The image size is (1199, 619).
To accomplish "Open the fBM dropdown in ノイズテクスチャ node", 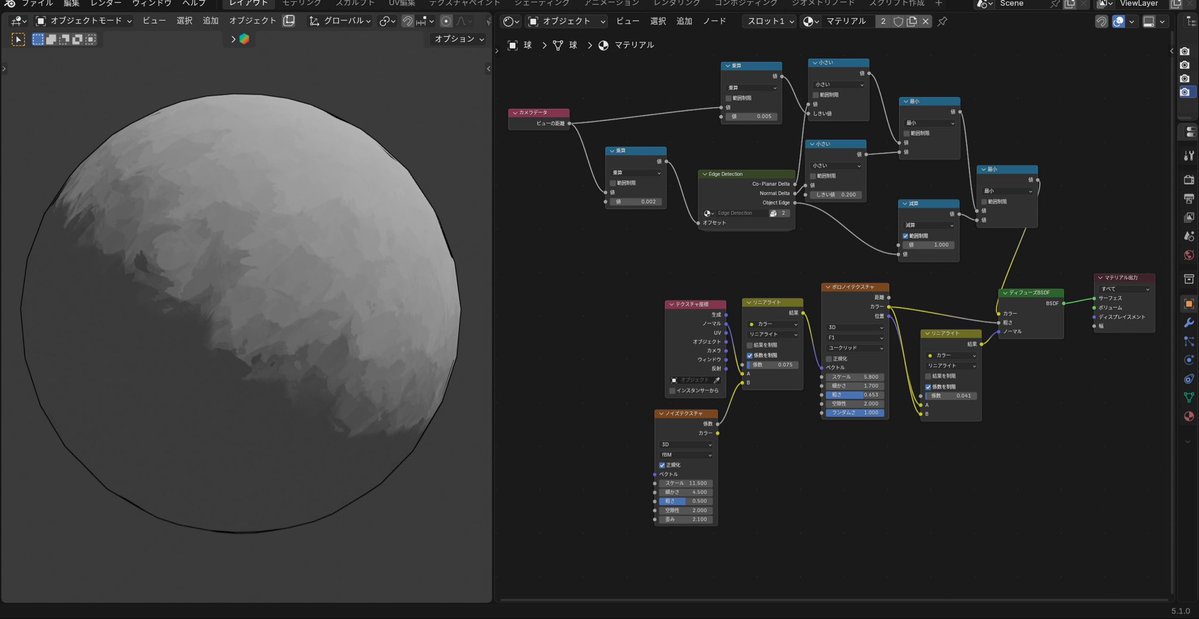I will pos(686,455).
